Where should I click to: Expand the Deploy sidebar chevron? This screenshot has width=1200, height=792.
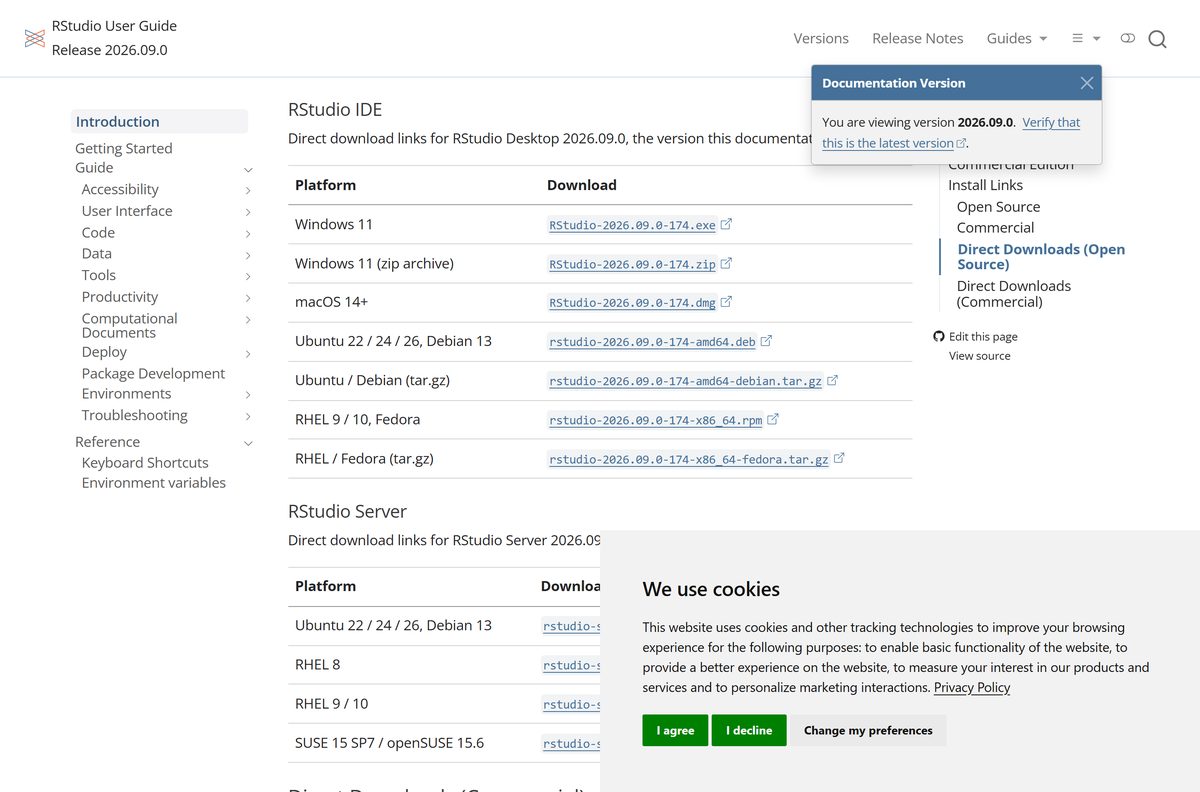248,353
